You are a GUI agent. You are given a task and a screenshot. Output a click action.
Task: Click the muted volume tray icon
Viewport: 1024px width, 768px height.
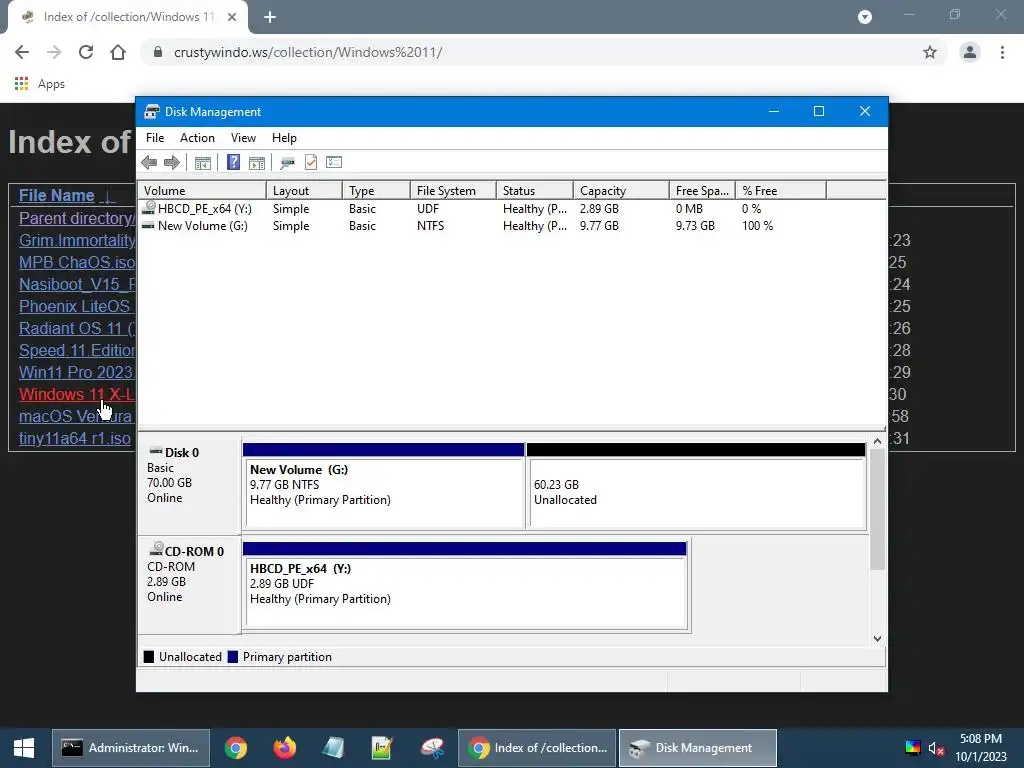pos(936,748)
